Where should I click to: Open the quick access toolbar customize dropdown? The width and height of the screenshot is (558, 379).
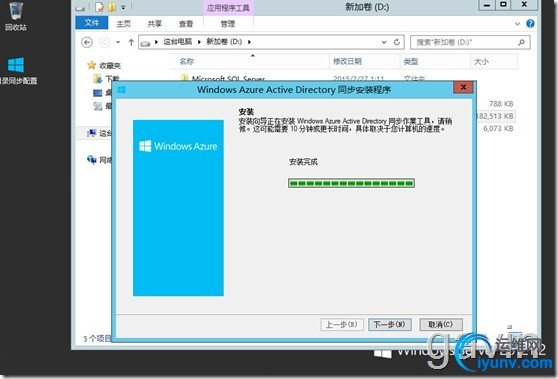[x=123, y=7]
